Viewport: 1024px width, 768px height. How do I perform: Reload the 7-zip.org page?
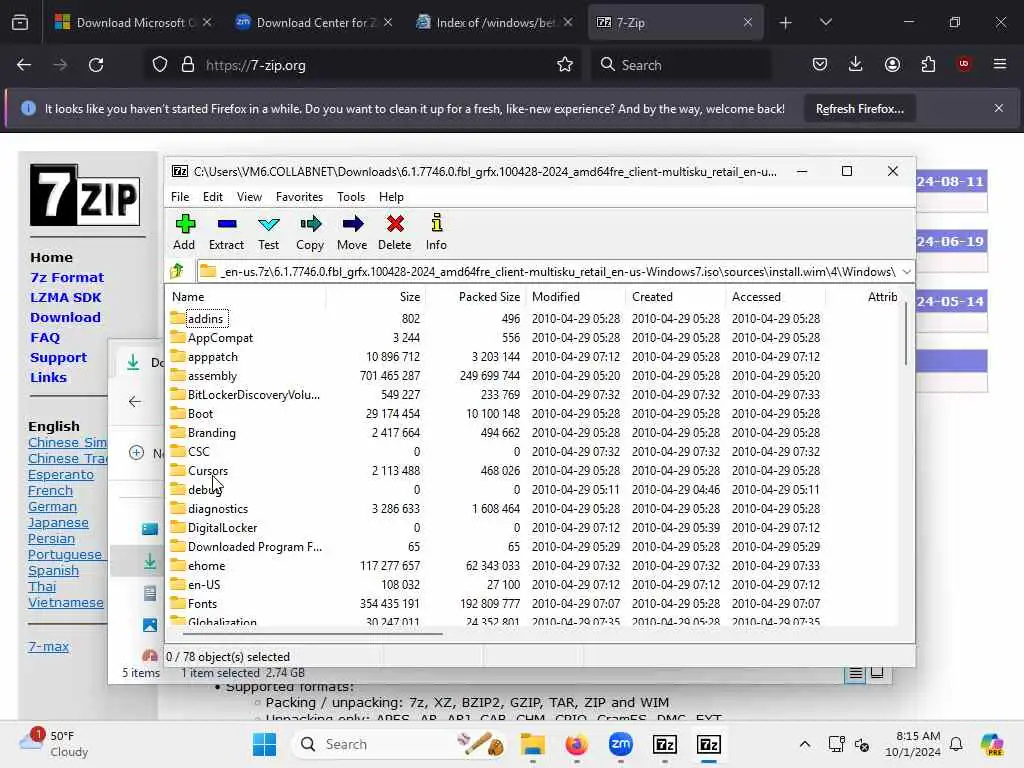click(x=96, y=65)
